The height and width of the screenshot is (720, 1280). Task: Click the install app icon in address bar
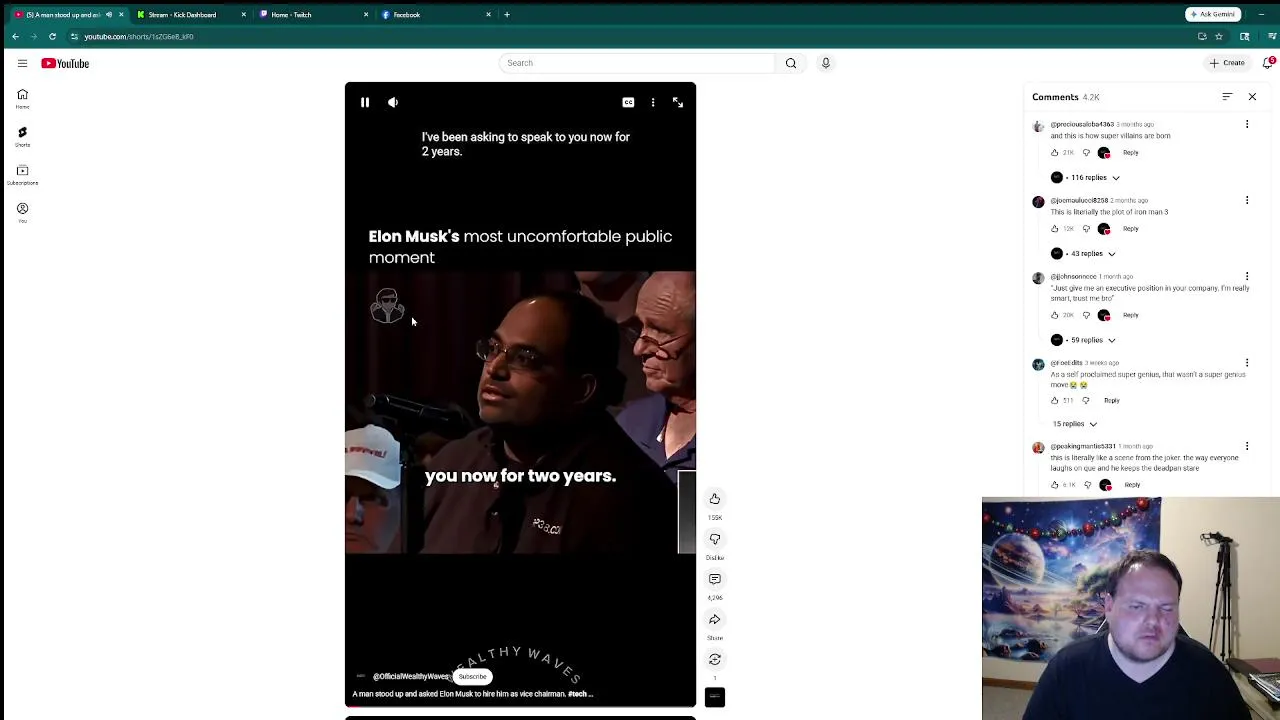[1202, 37]
